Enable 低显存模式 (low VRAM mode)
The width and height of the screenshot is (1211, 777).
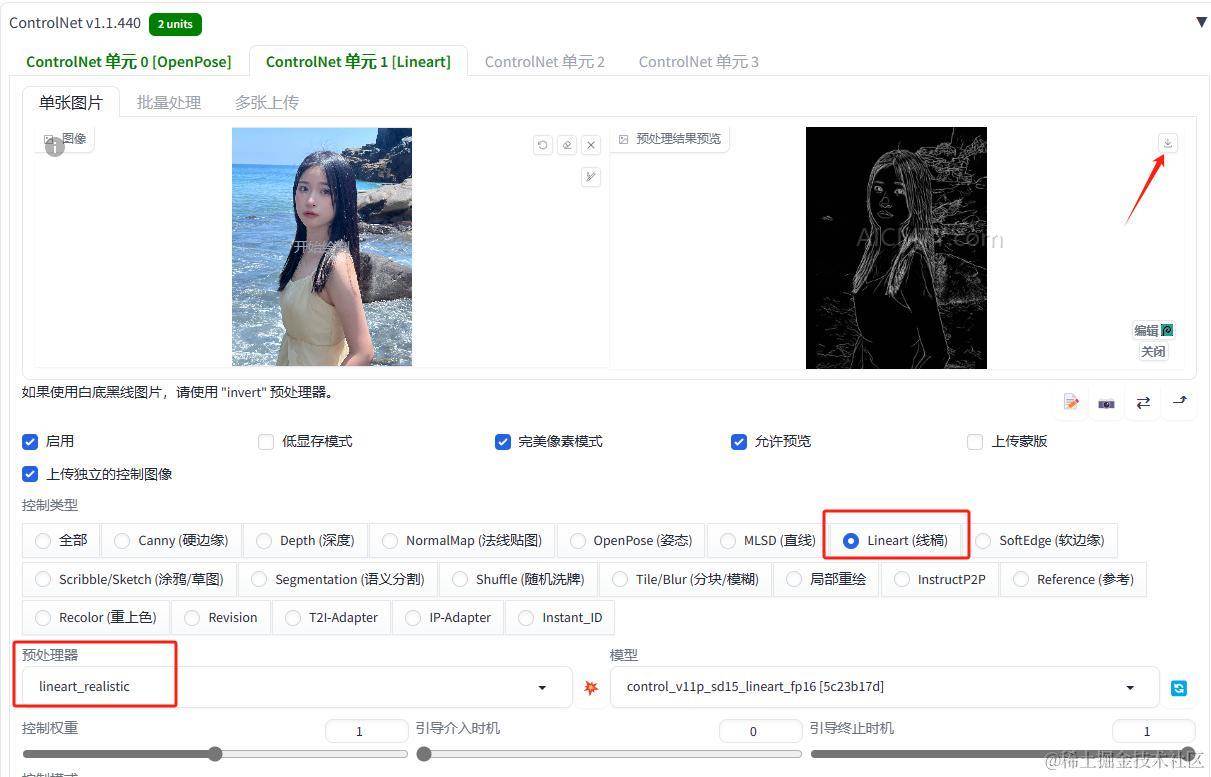pos(266,441)
